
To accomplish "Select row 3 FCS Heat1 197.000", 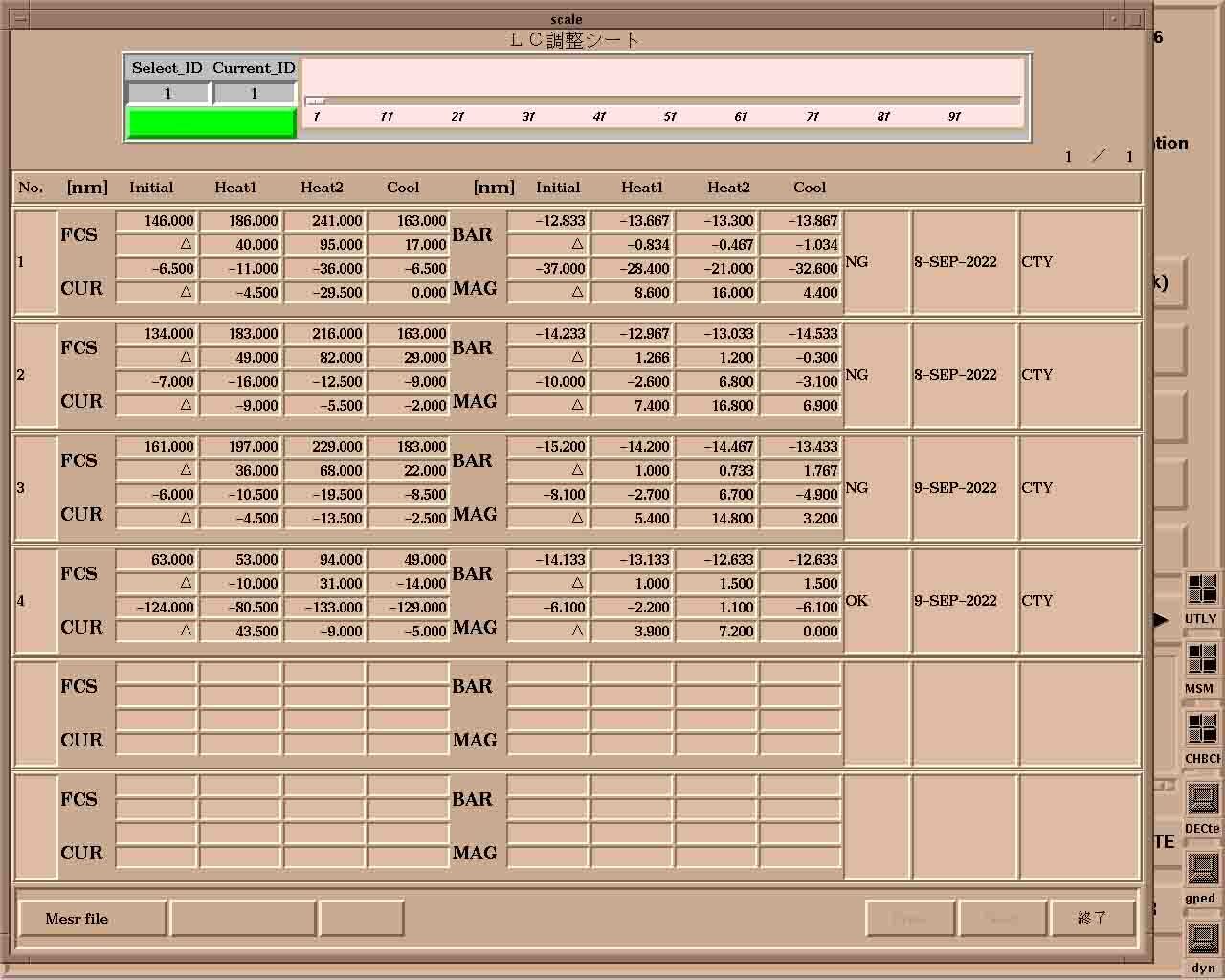I will click(x=240, y=447).
